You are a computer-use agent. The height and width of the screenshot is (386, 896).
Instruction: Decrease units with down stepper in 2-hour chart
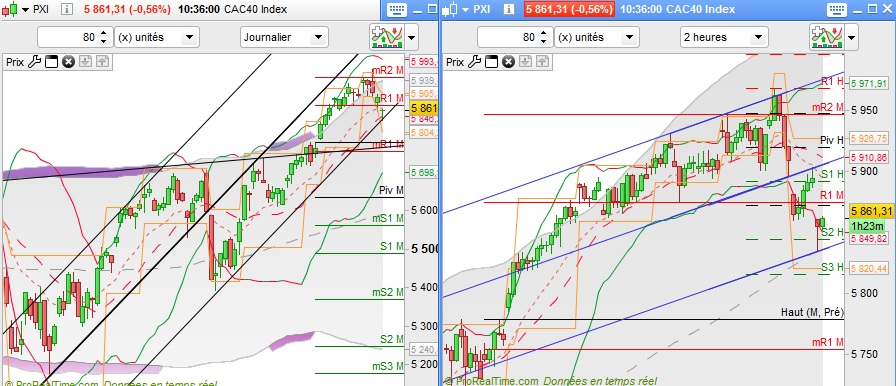(543, 42)
